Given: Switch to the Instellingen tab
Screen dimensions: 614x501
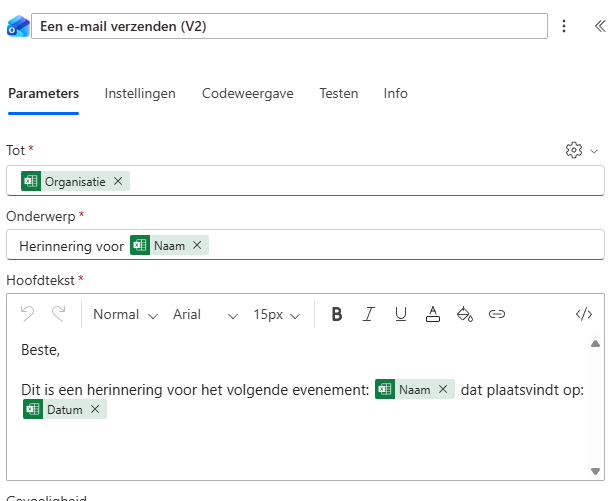Looking at the screenshot, I should point(140,93).
